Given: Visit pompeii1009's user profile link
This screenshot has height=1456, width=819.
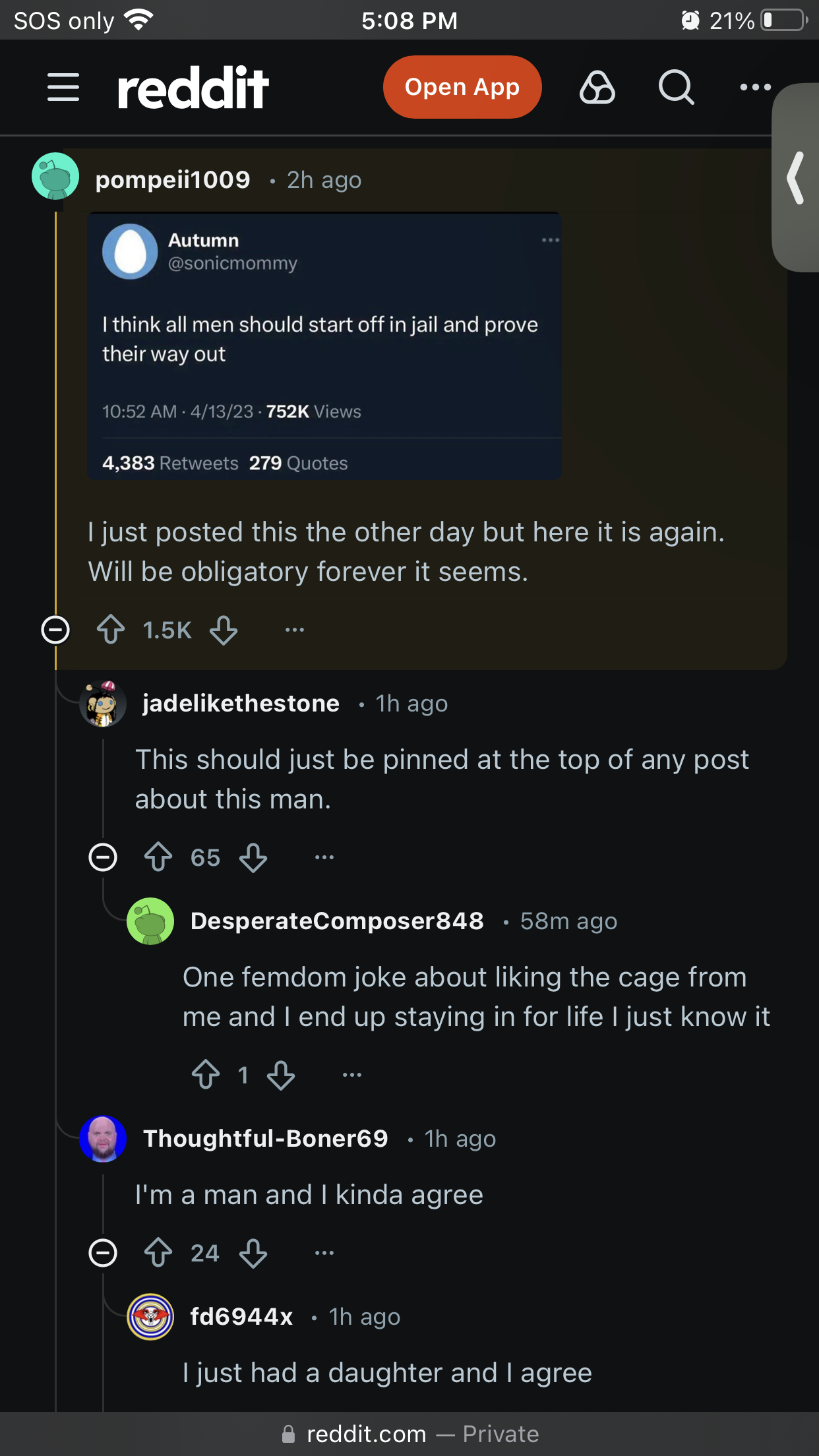Looking at the screenshot, I should [173, 180].
